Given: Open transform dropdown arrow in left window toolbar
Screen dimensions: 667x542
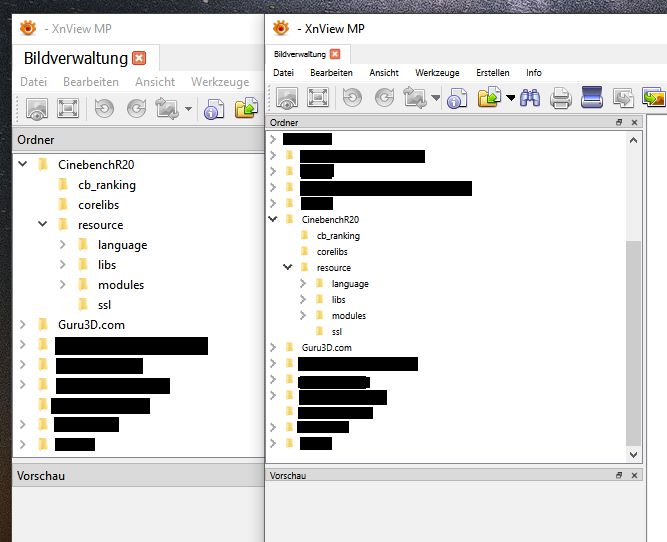Looking at the screenshot, I should [188, 109].
